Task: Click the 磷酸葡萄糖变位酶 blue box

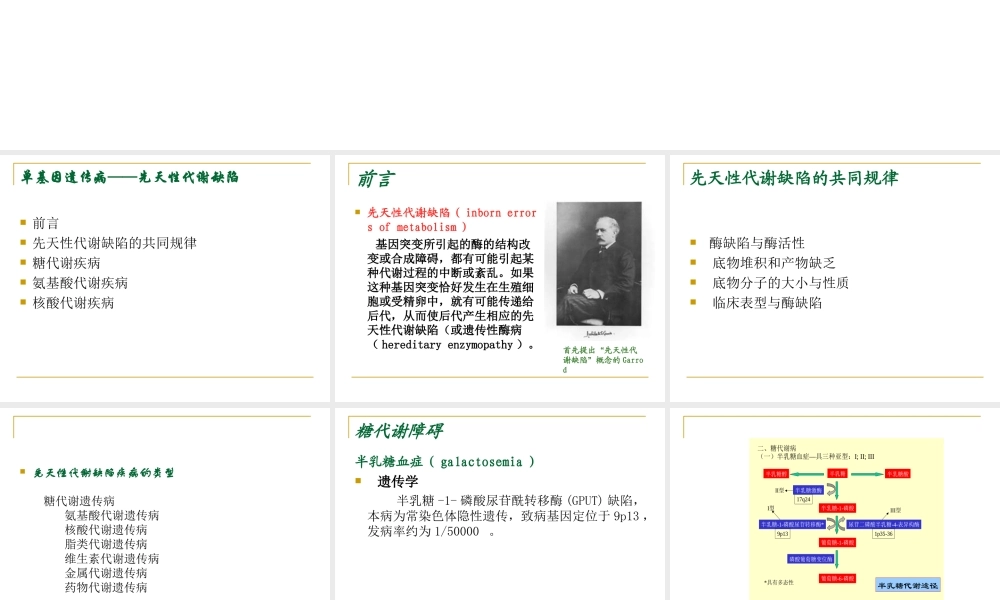Action: (809, 558)
